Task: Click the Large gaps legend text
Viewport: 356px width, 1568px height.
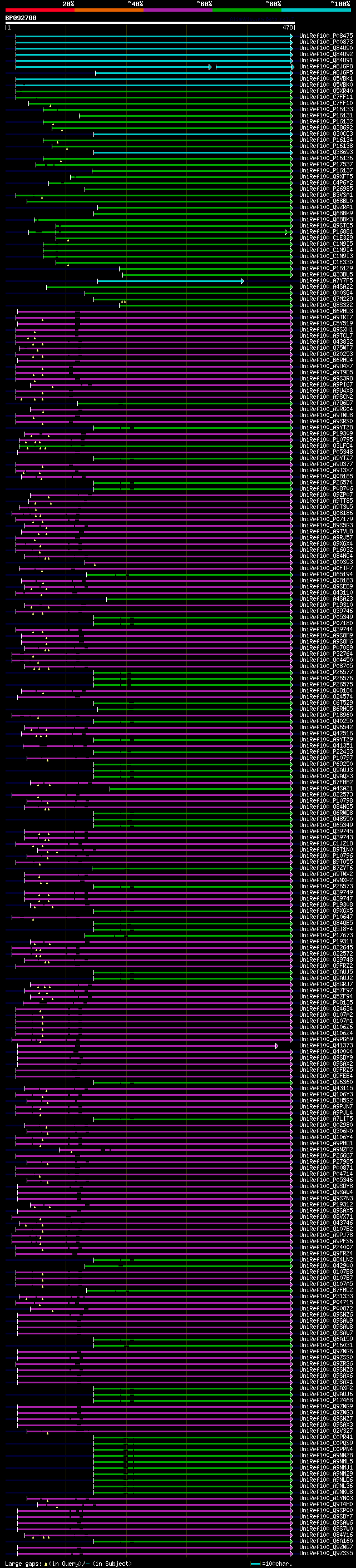Action: [23, 1564]
